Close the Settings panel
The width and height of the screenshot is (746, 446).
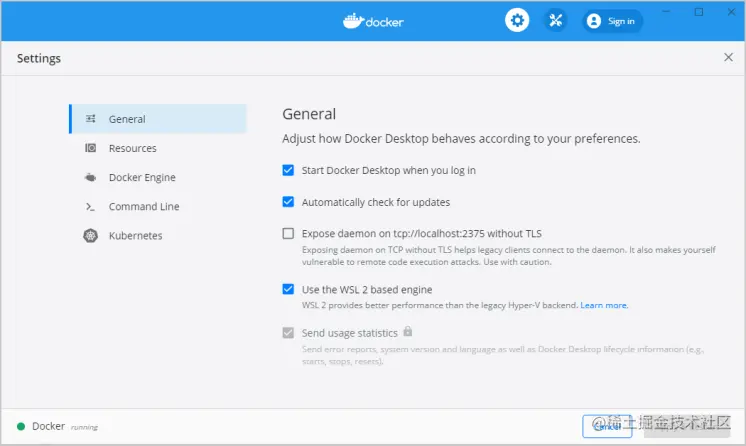pyautogui.click(x=728, y=58)
